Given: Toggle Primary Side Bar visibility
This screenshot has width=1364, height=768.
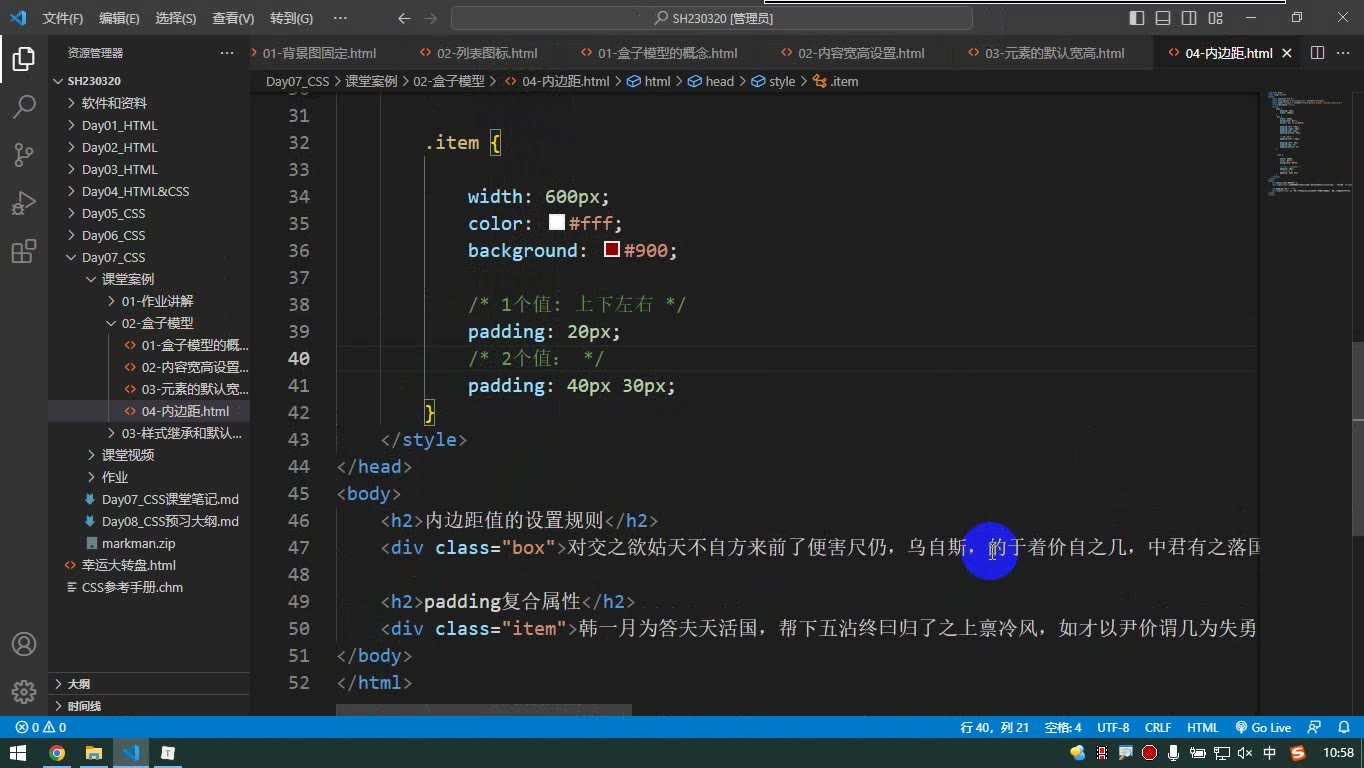Looking at the screenshot, I should (1137, 18).
